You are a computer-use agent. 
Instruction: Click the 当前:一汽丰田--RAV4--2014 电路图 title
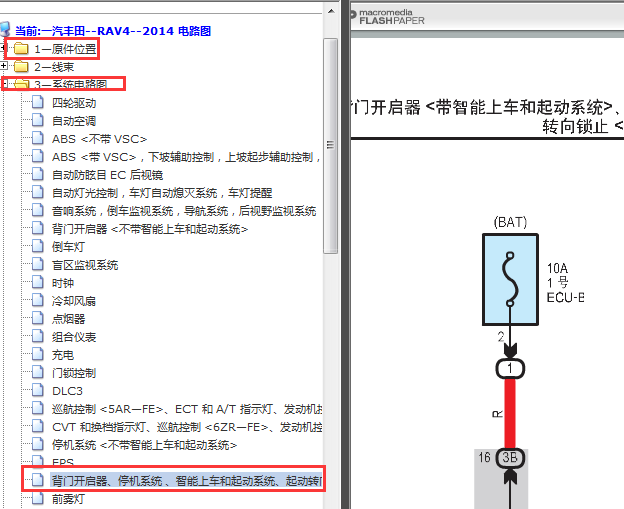click(113, 31)
